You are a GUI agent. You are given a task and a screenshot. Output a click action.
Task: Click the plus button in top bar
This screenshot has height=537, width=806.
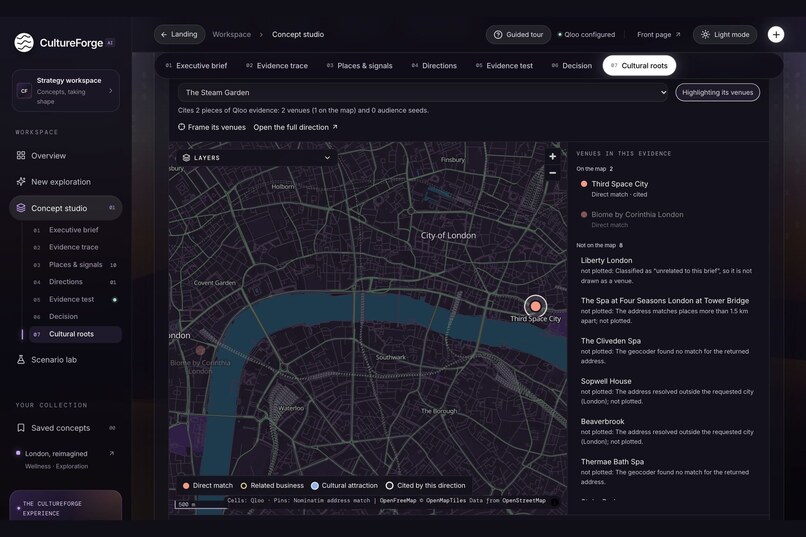776,34
